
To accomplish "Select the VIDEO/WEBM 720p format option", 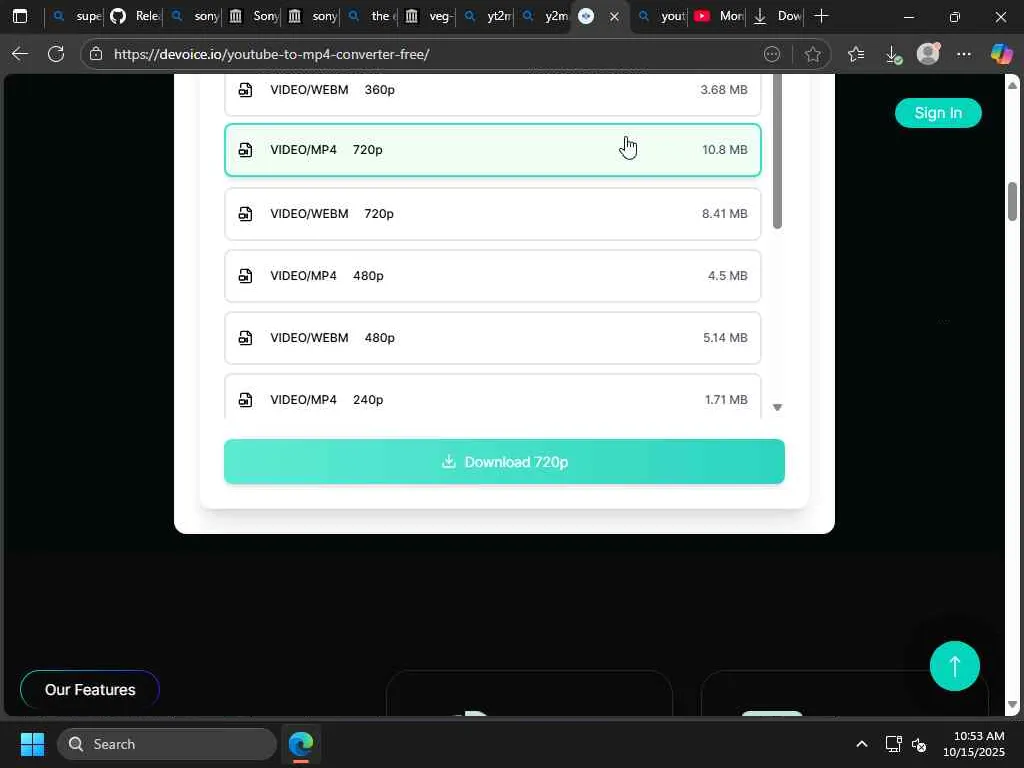I will pos(492,214).
